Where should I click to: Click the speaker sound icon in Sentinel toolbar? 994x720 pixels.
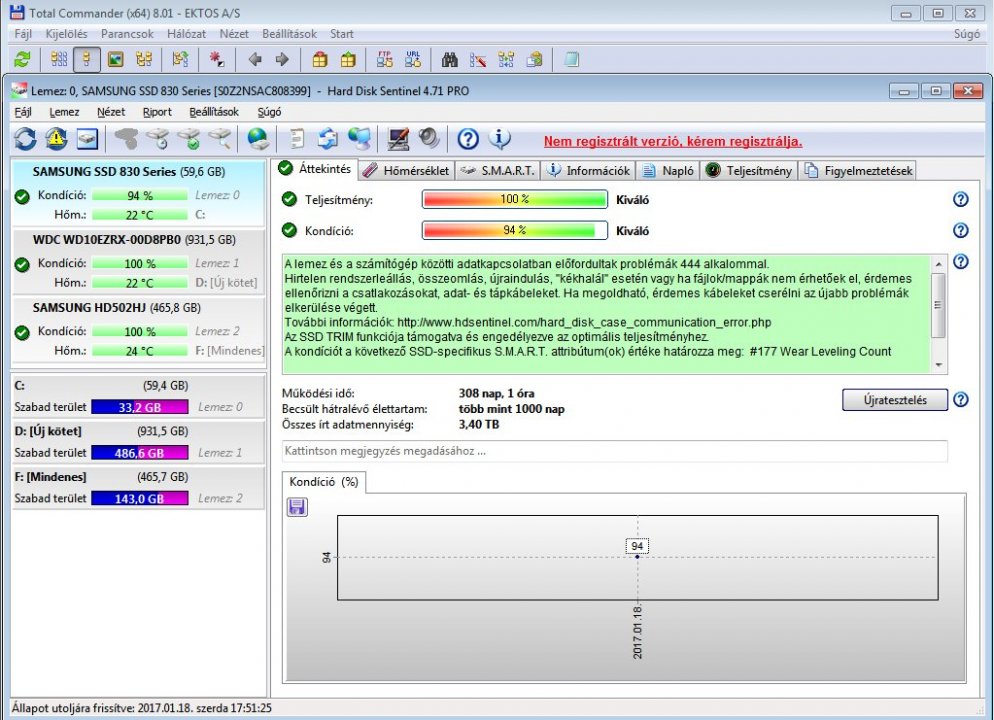(x=429, y=138)
